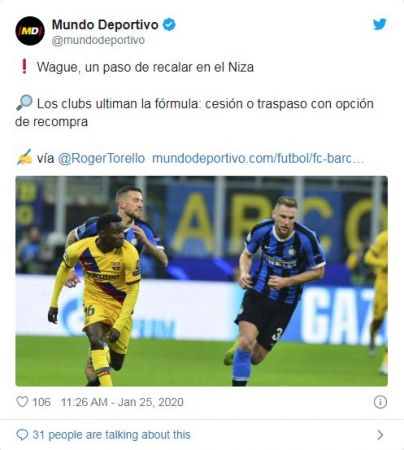The height and width of the screenshot is (450, 404).
Task: Click the red exclamation mark emoji
Action: pyautogui.click(x=24, y=66)
